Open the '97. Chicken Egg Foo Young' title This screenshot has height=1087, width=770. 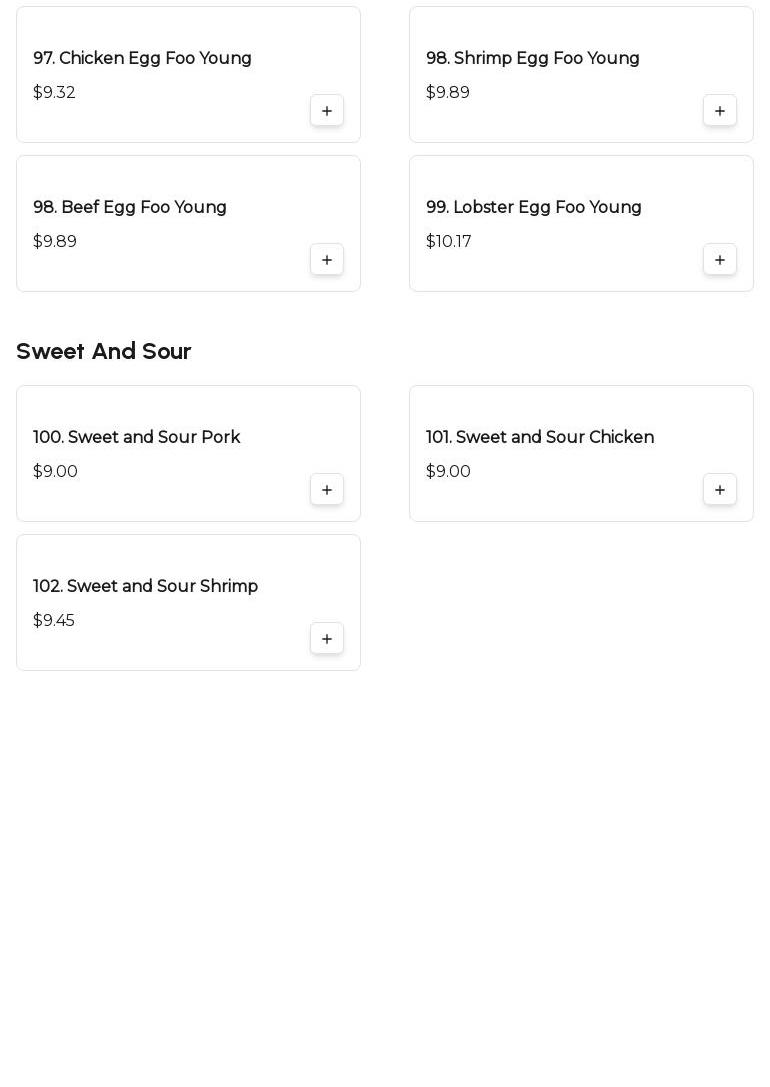pyautogui.click(x=142, y=59)
